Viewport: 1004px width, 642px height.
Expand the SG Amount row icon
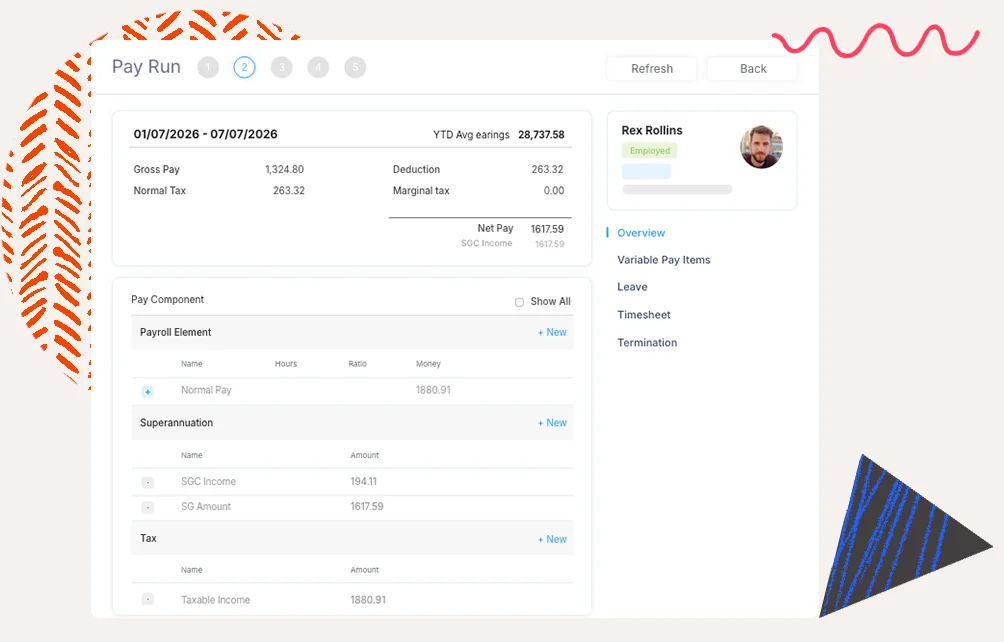(148, 507)
